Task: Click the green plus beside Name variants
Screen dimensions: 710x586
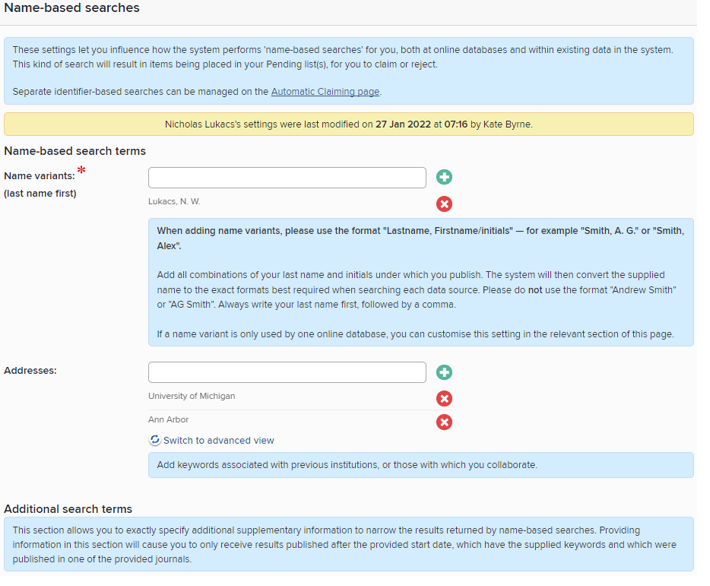Action: [444, 177]
